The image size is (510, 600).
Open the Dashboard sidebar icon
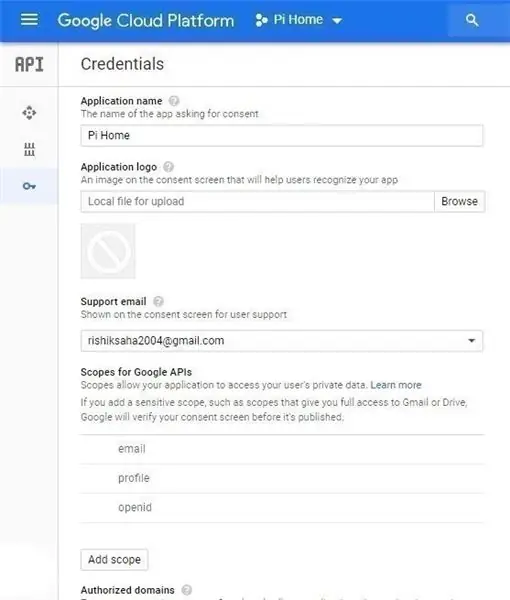29,113
